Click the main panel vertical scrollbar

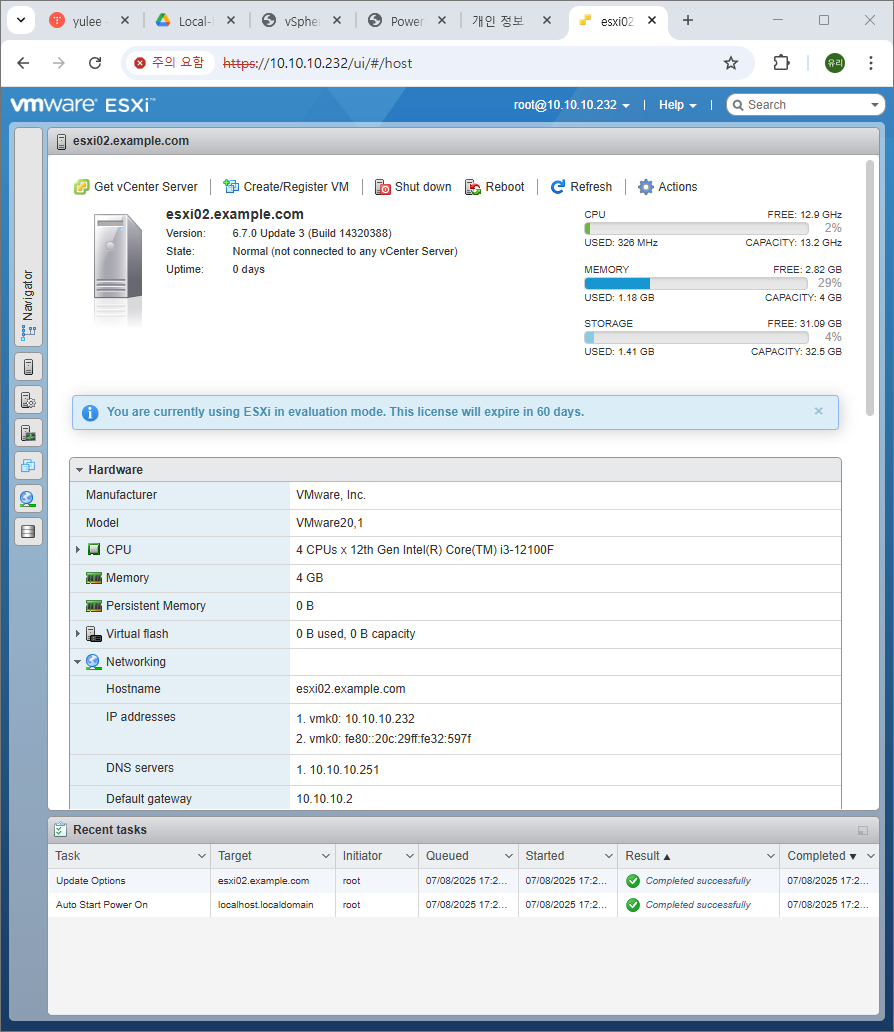[x=870, y=288]
